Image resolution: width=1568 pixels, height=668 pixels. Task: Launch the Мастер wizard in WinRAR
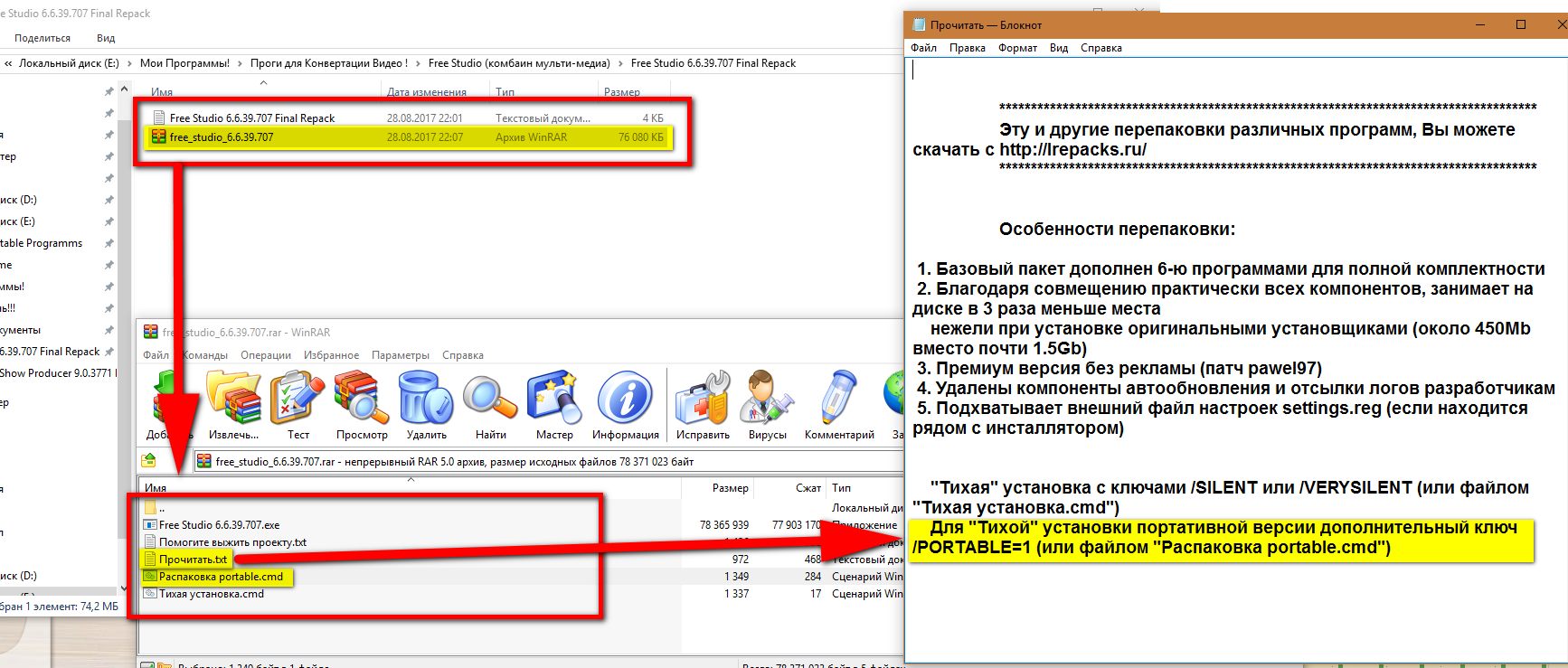[554, 404]
